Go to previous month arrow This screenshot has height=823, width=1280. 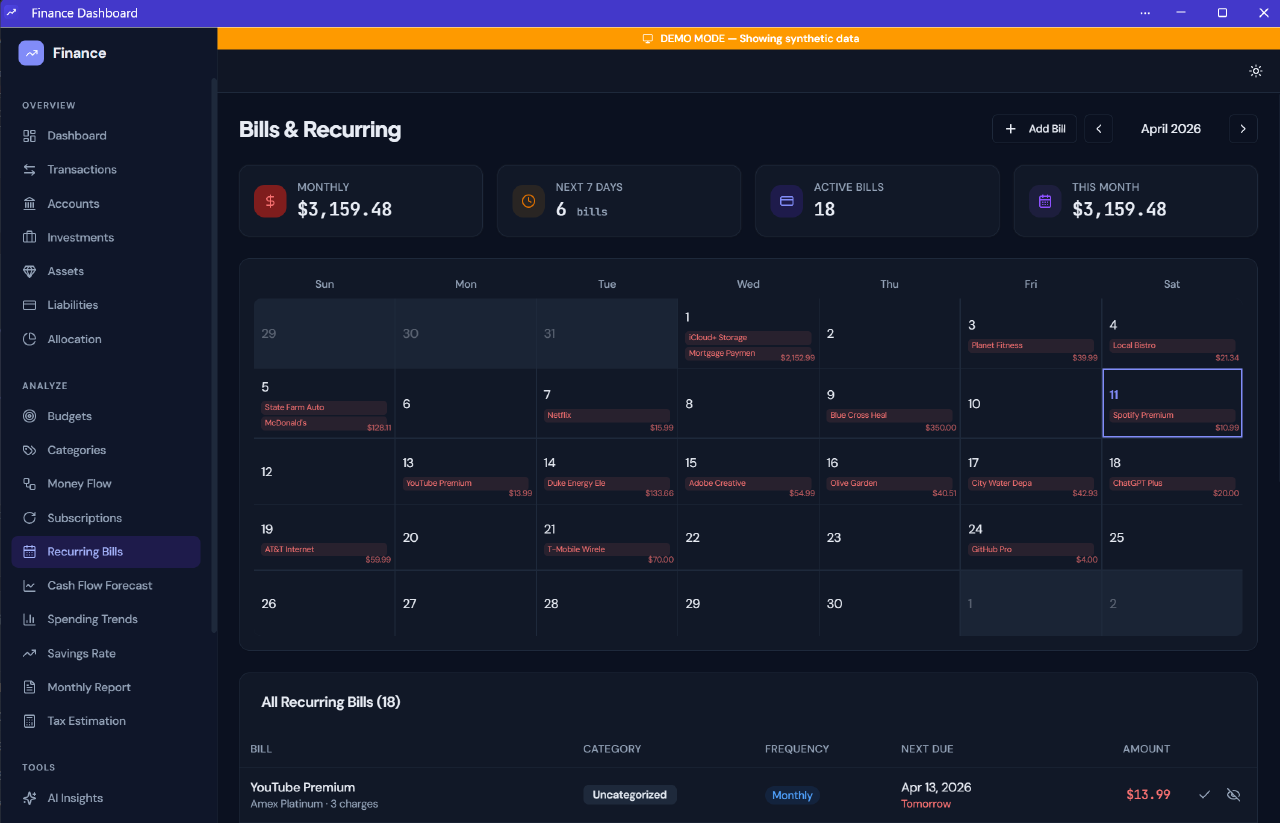(x=1098, y=129)
